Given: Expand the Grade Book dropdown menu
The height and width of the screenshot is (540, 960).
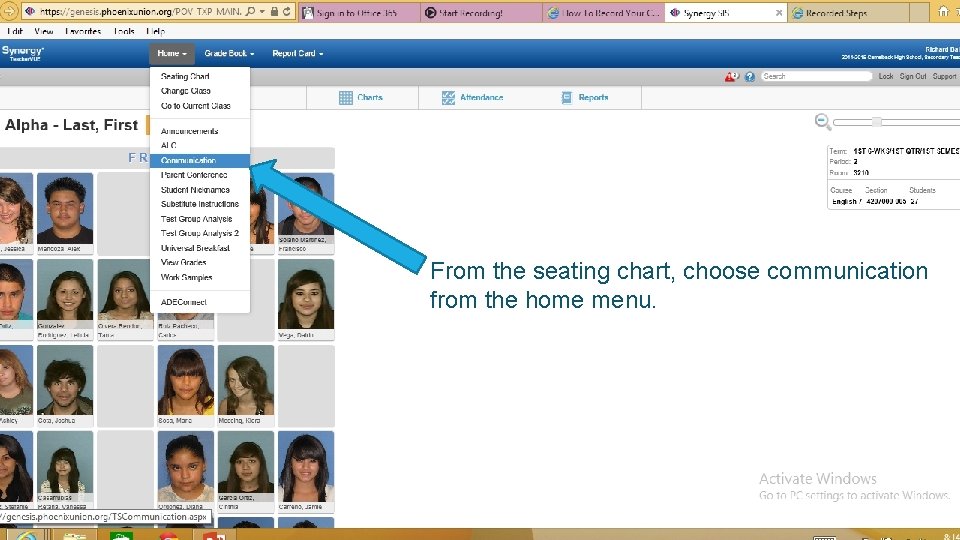Looking at the screenshot, I should click(x=229, y=53).
